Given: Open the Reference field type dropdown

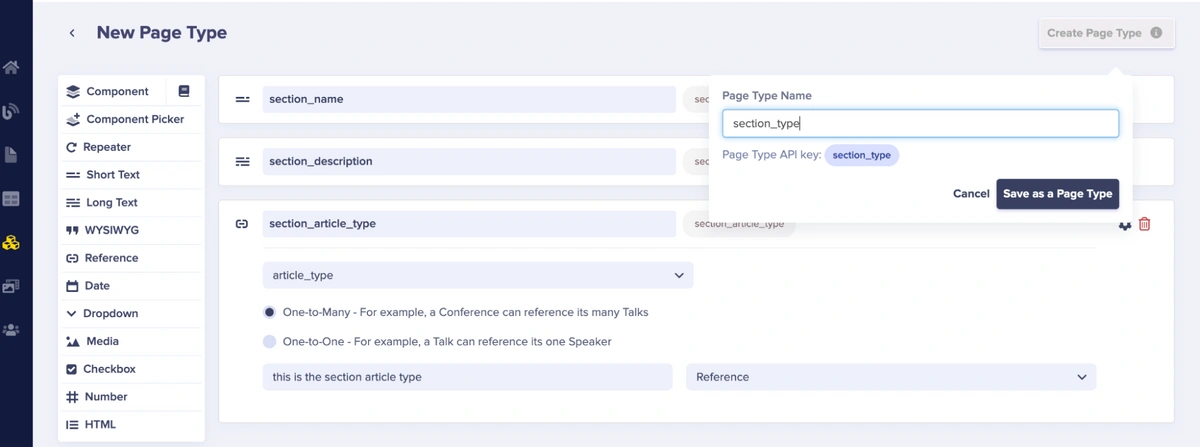Looking at the screenshot, I should pyautogui.click(x=890, y=377).
